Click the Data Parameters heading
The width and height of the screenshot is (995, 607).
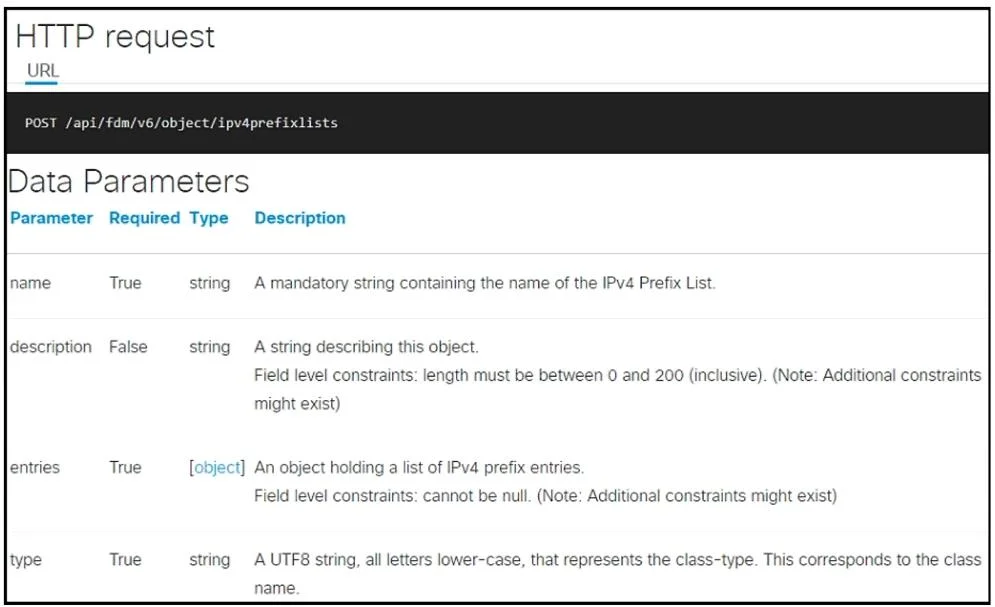coord(129,181)
